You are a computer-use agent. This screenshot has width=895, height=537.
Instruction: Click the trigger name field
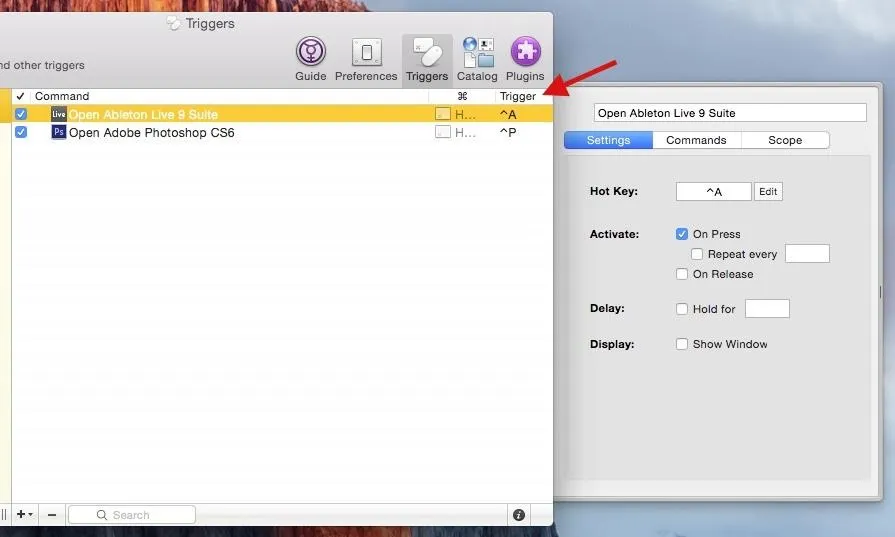(730, 112)
